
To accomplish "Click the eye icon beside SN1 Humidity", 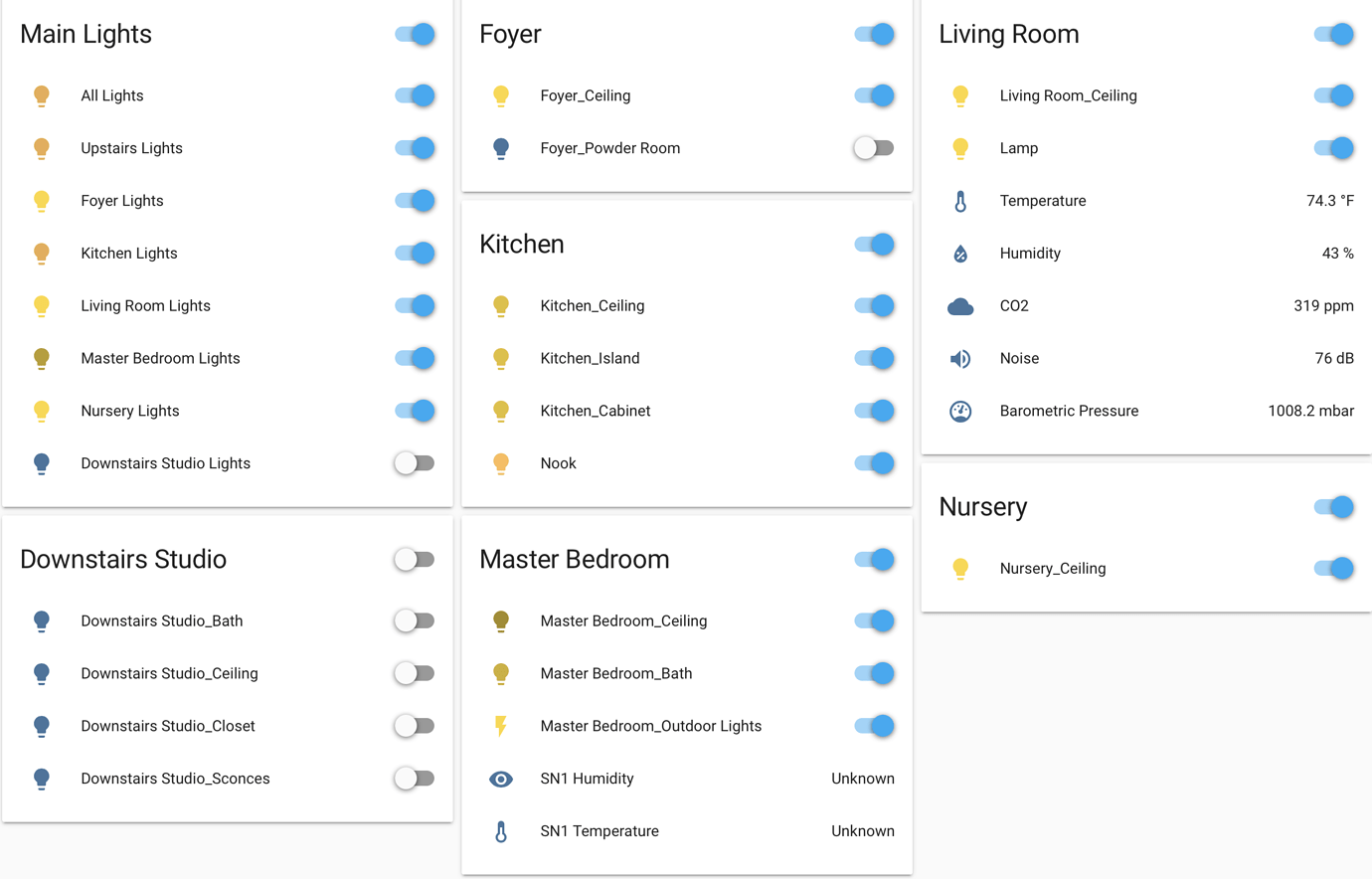I will [501, 779].
